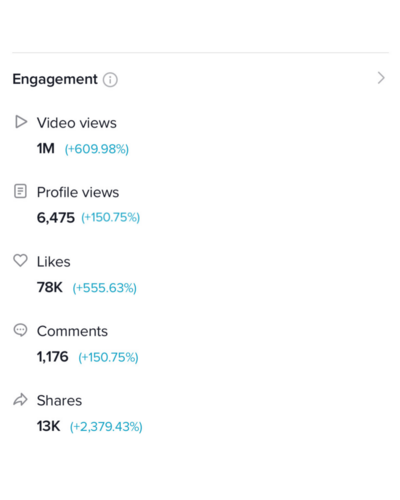Click the 78K likes count
Viewport: 400px width, 500px height.
[x=50, y=287]
